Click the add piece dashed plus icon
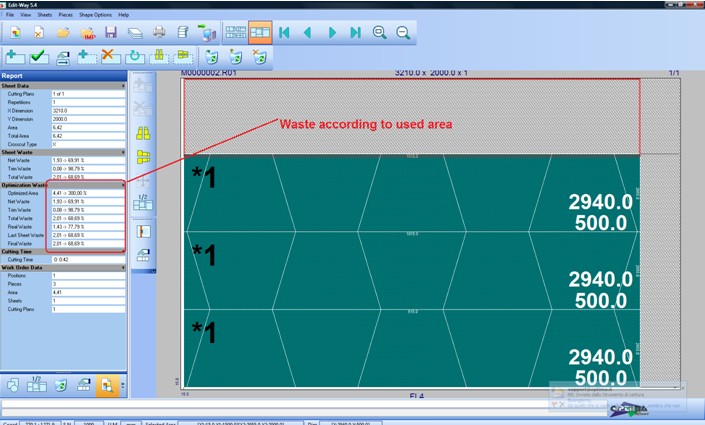The image size is (705, 425). (87, 57)
